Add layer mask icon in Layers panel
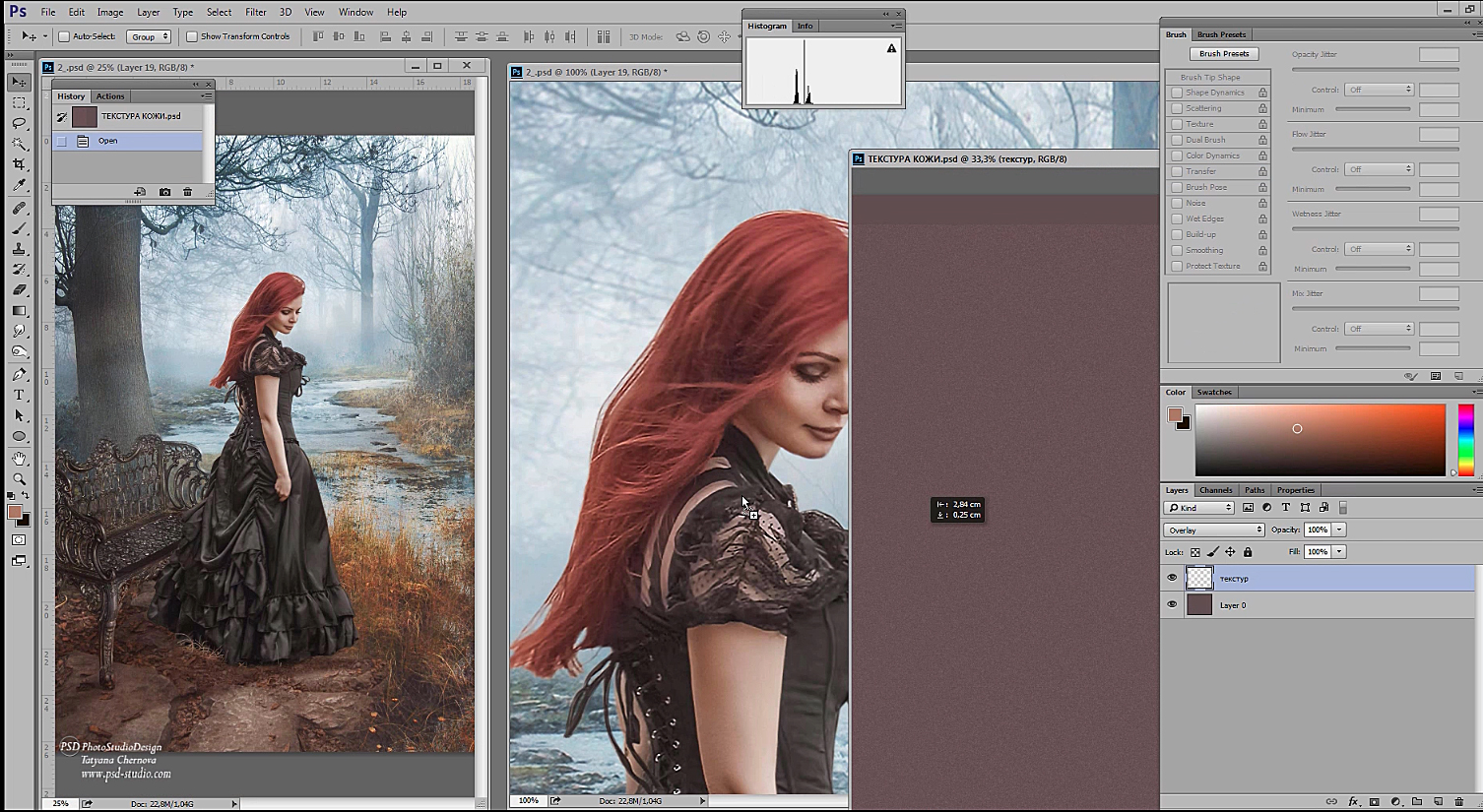This screenshot has width=1483, height=812. pos(1375,802)
